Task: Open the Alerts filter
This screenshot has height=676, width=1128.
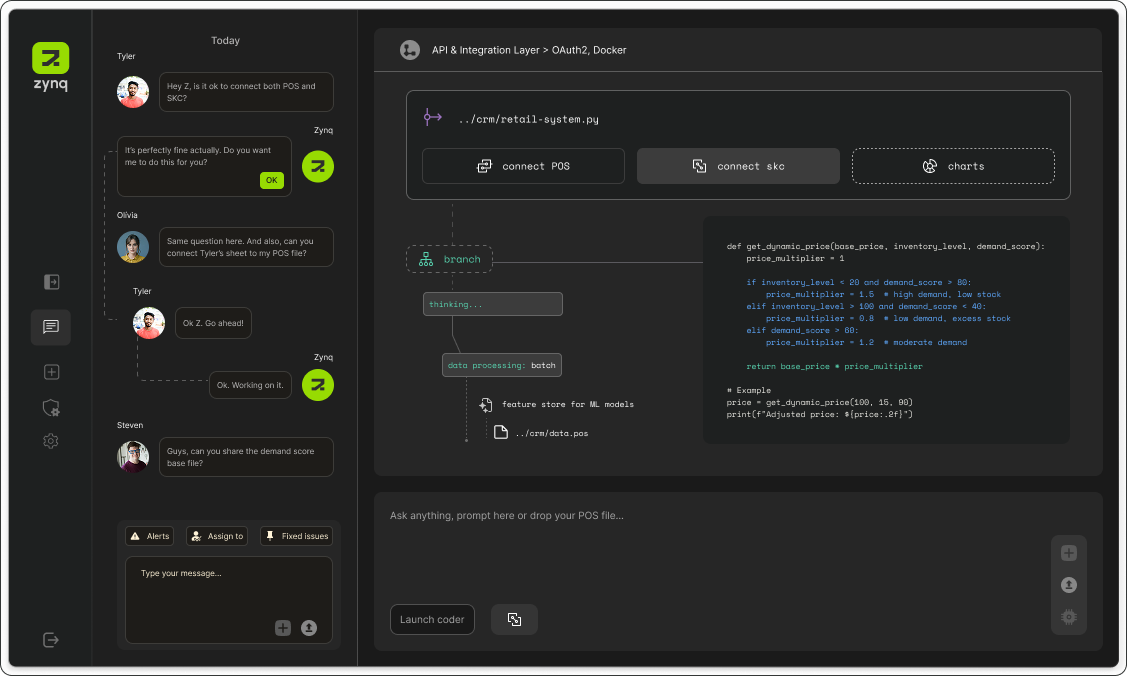Action: pyautogui.click(x=148, y=535)
